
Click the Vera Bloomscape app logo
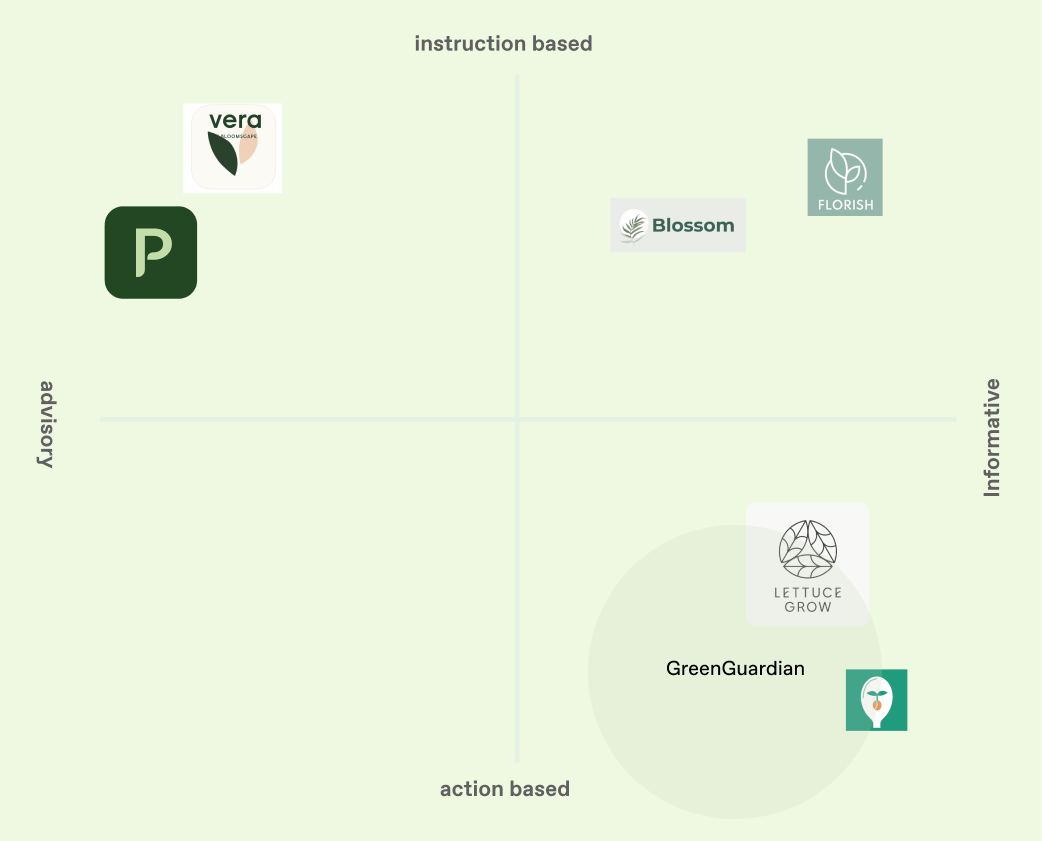233,148
